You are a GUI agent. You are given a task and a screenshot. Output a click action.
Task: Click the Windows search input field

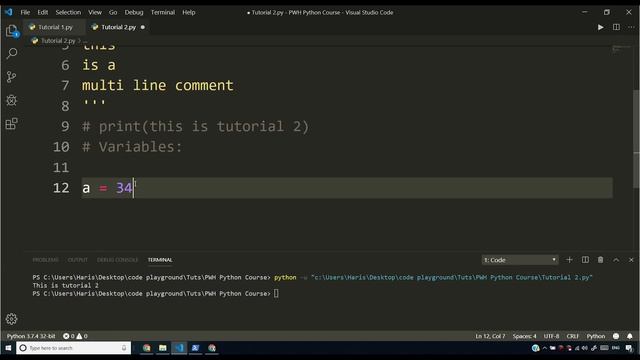coord(73,348)
